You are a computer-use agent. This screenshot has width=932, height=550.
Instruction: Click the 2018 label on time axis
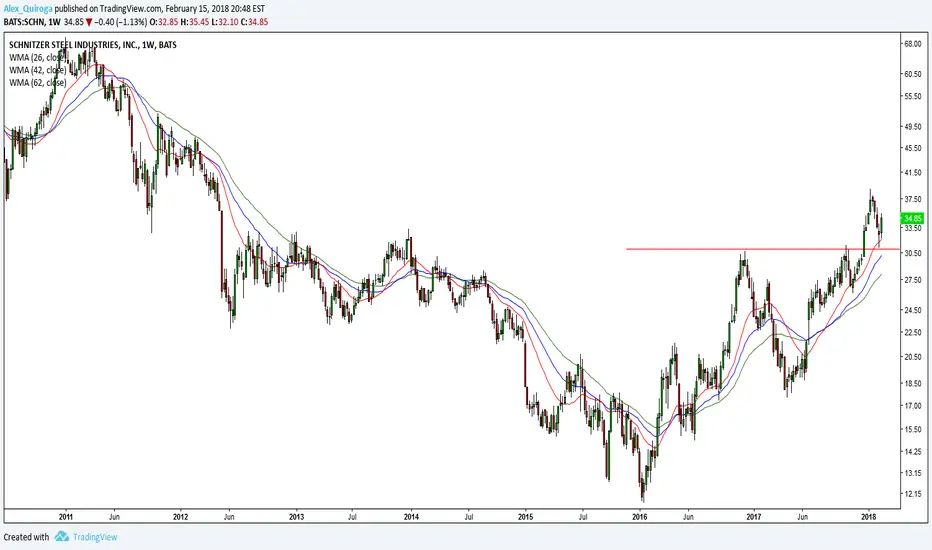tap(869, 517)
